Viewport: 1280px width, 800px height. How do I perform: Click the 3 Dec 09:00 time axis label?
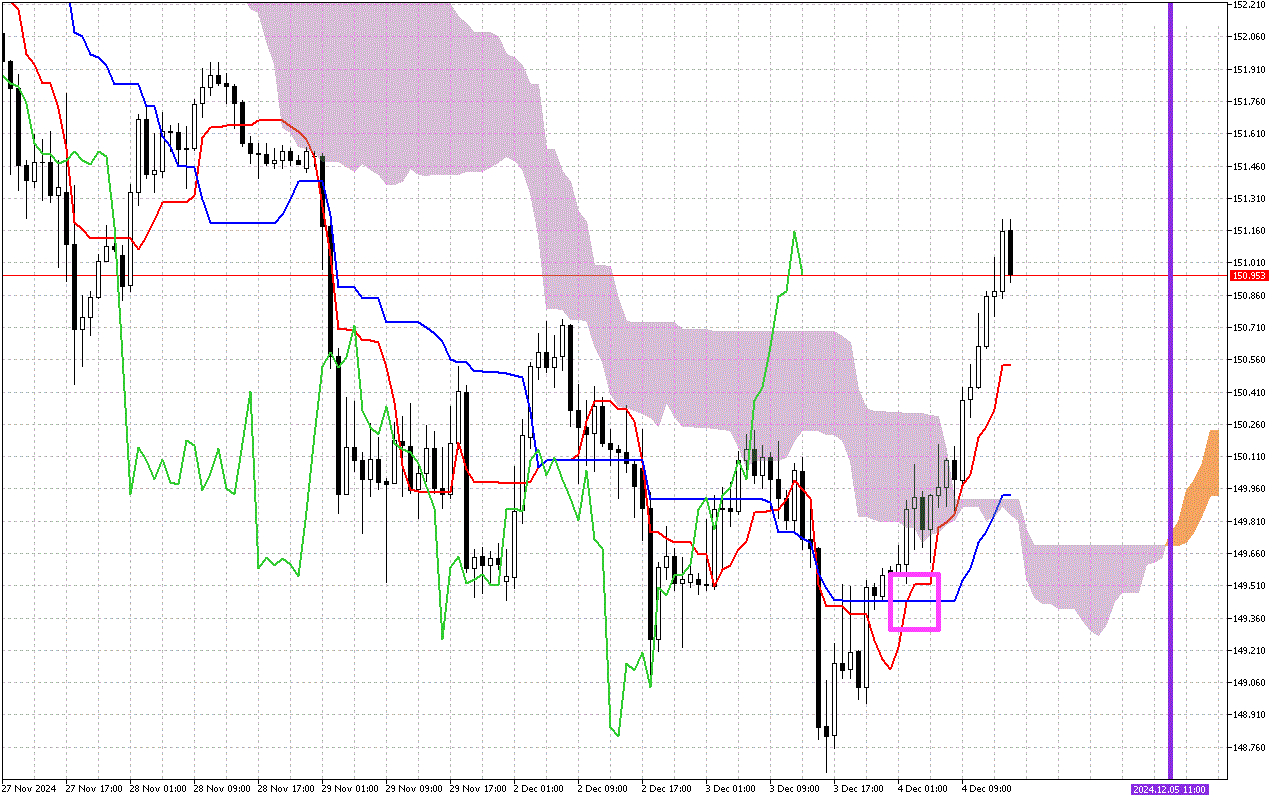[x=795, y=789]
